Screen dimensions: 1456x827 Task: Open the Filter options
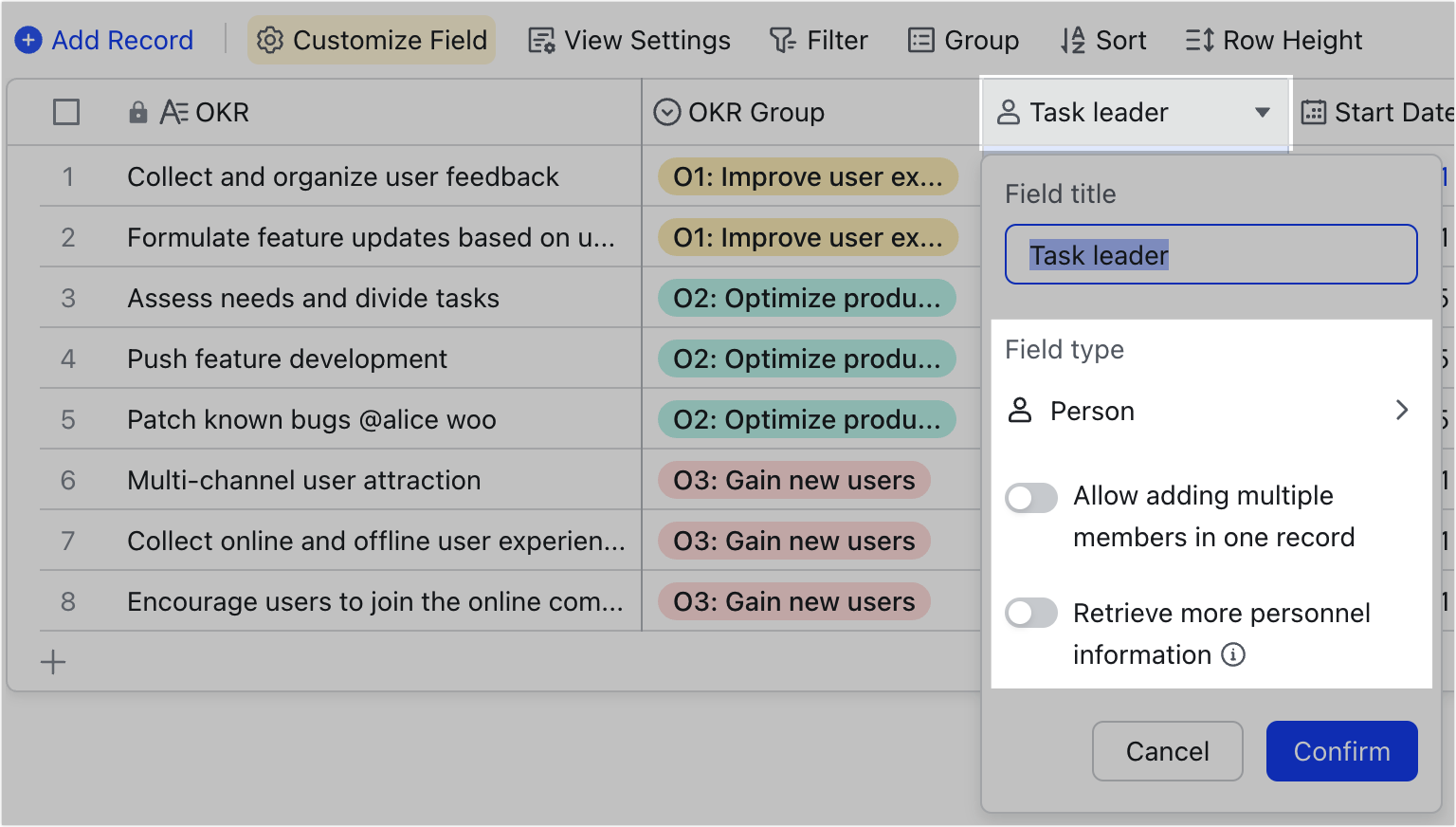pyautogui.click(x=819, y=40)
